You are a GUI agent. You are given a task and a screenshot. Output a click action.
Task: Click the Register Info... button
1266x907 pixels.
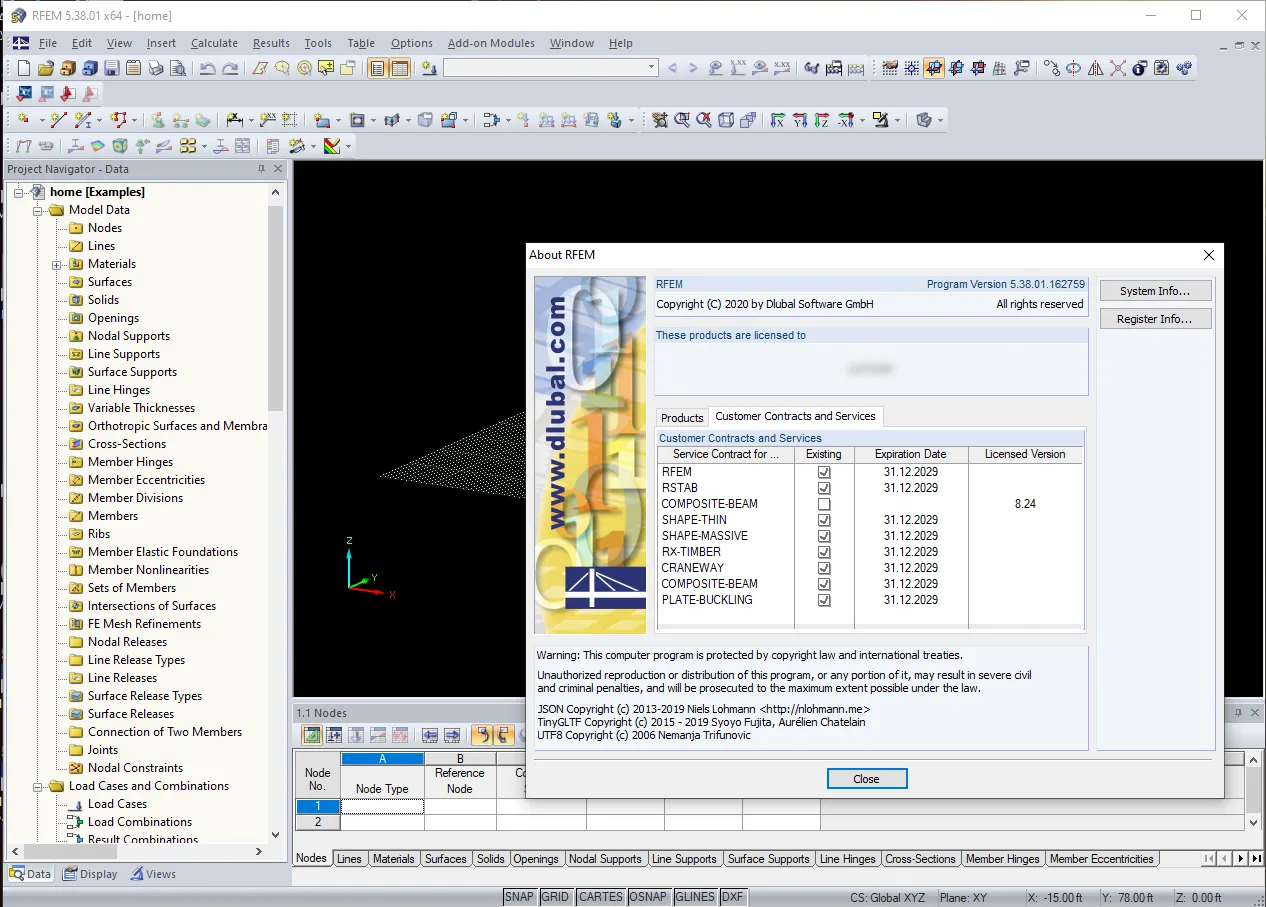[1155, 319]
